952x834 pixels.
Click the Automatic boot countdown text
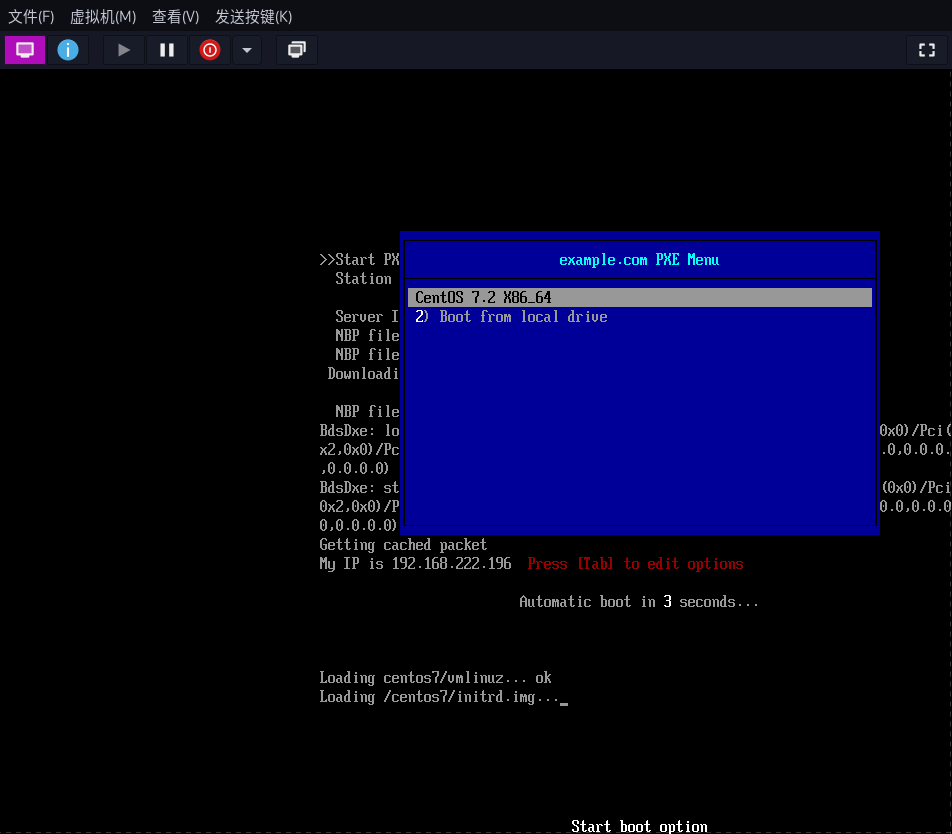pos(639,602)
